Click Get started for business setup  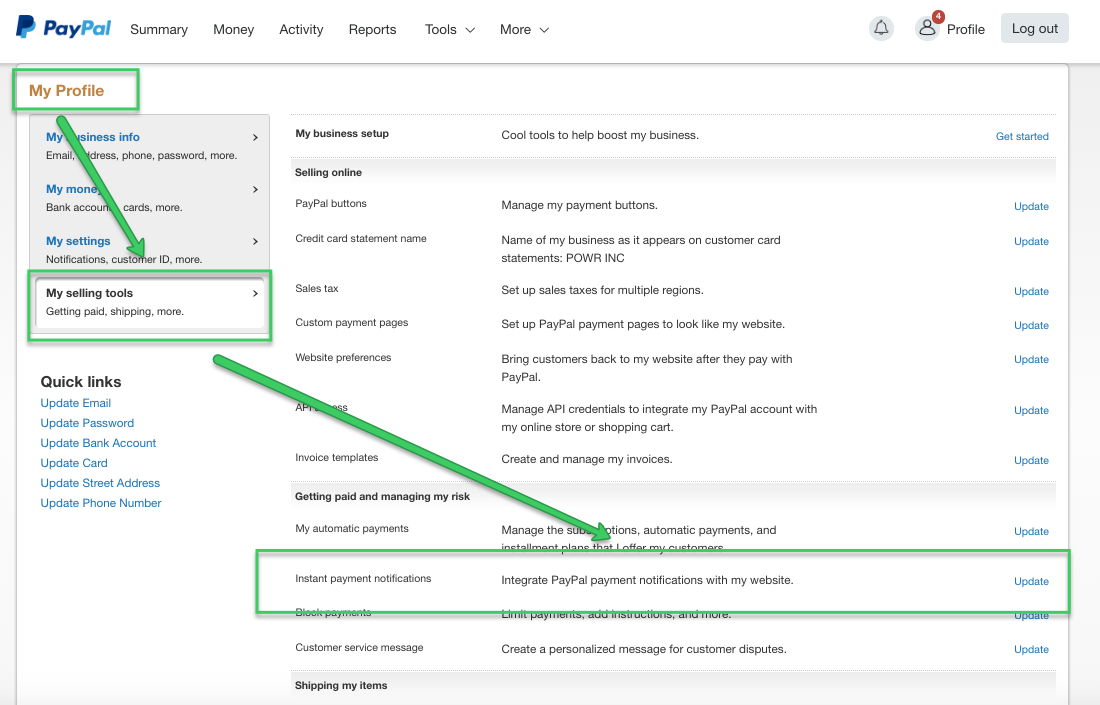1022,136
